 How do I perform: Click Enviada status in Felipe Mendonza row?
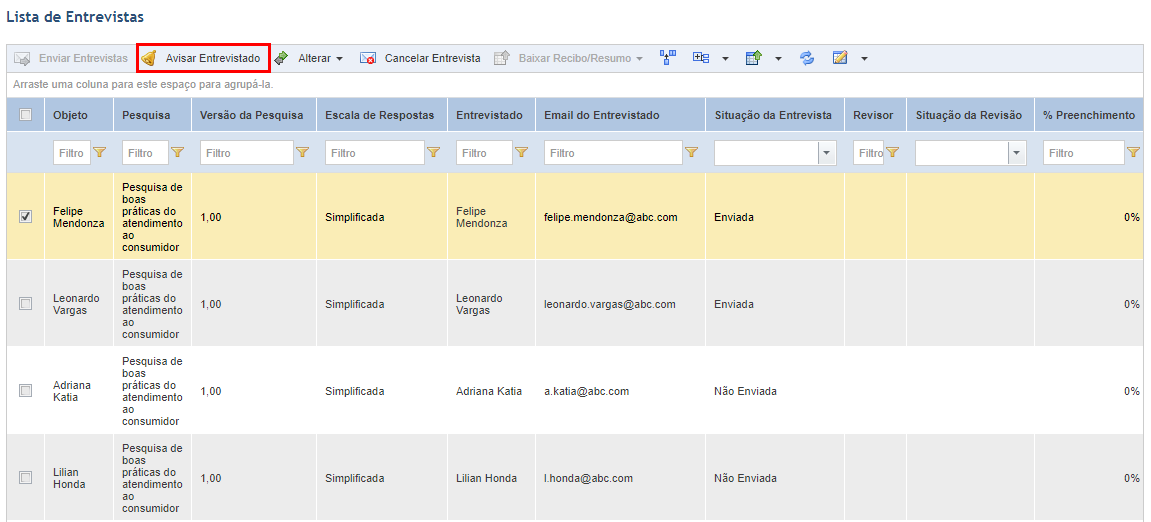[734, 217]
